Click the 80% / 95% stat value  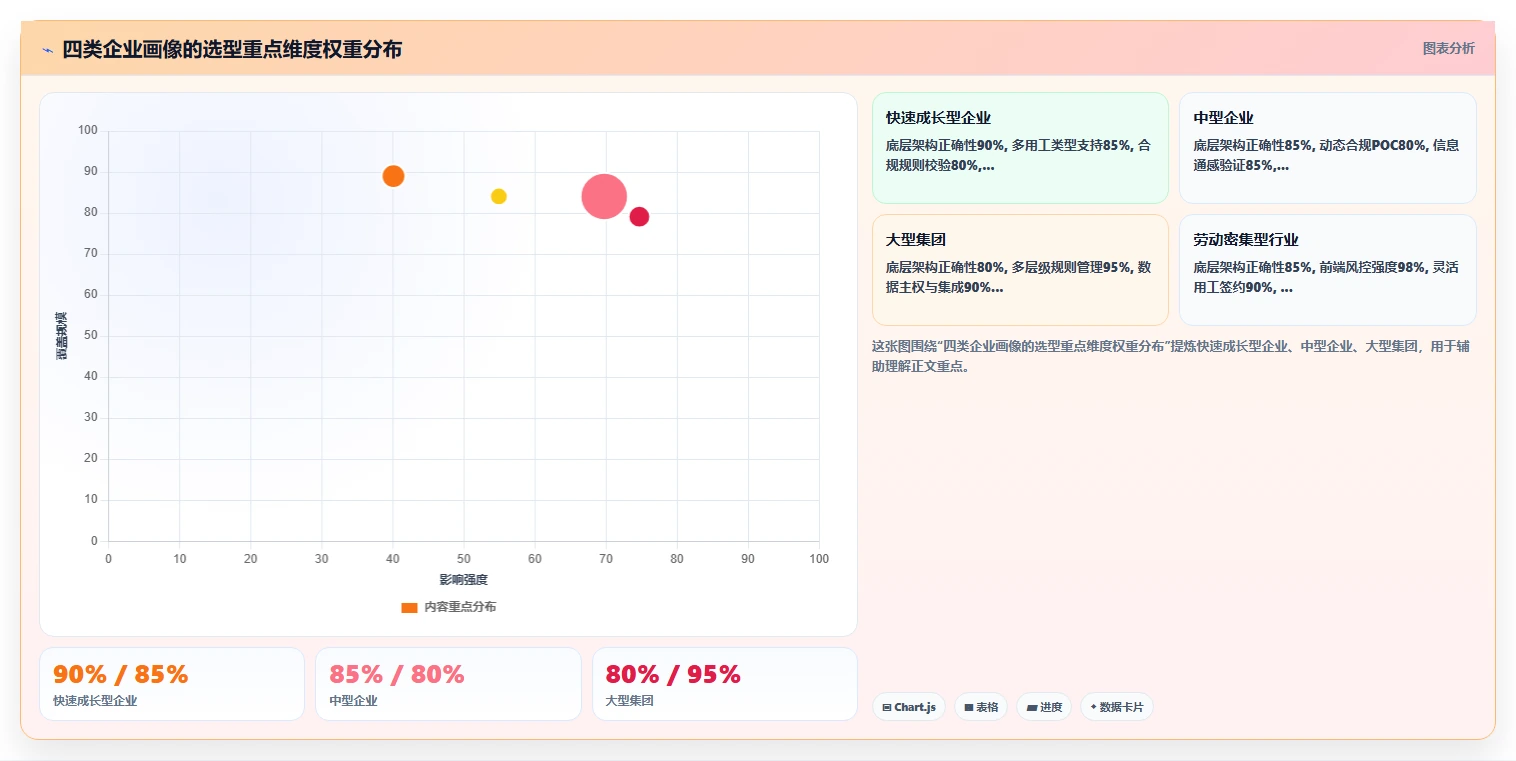(x=673, y=675)
